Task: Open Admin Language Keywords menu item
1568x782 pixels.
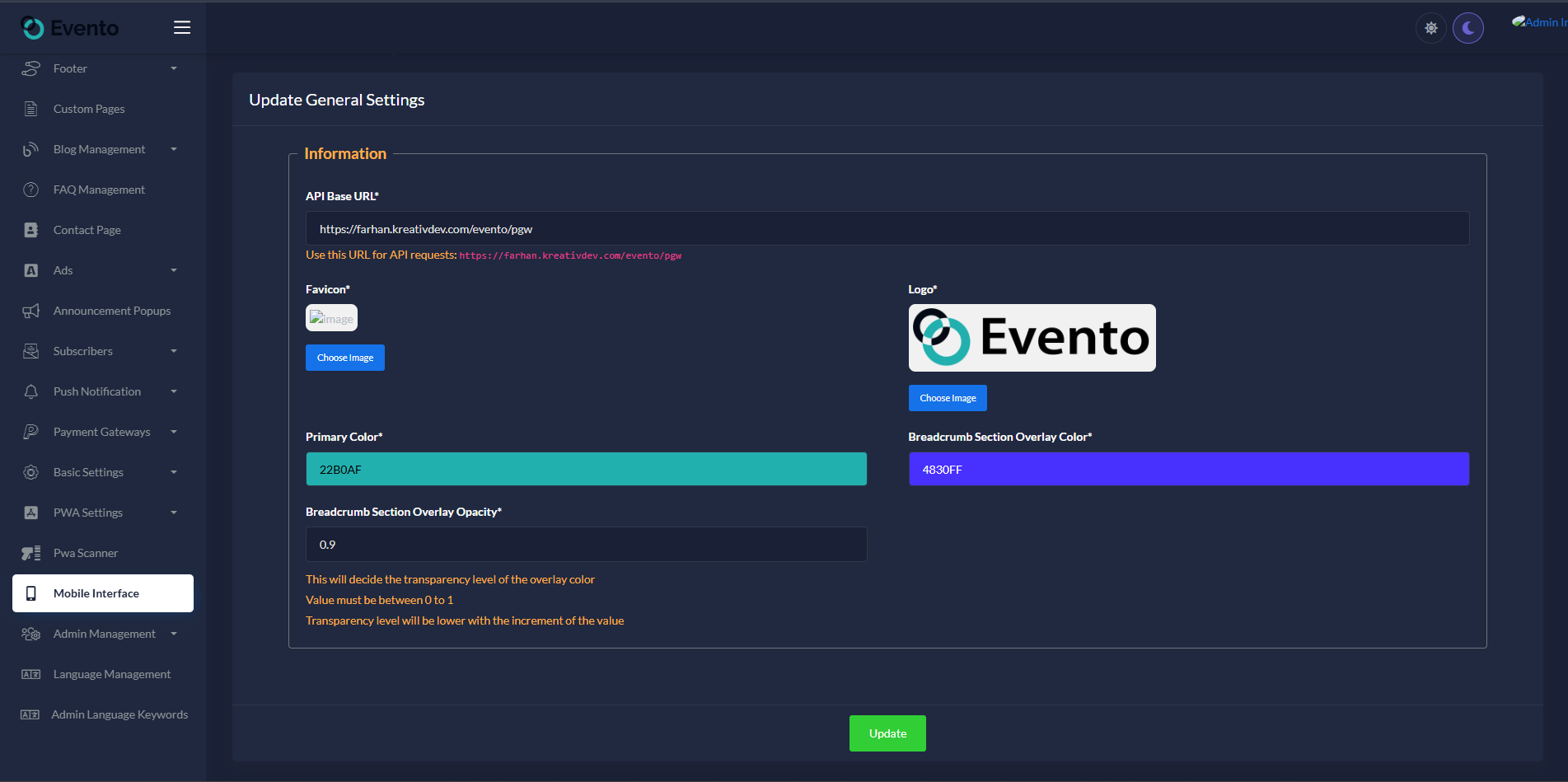Action: pyautogui.click(x=119, y=714)
